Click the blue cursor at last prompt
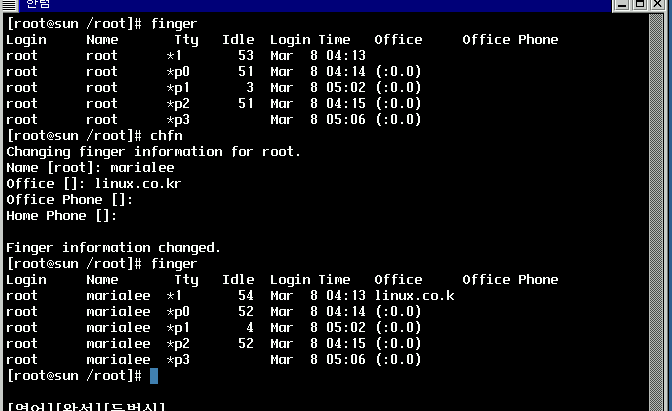The image size is (672, 411). coord(153,376)
